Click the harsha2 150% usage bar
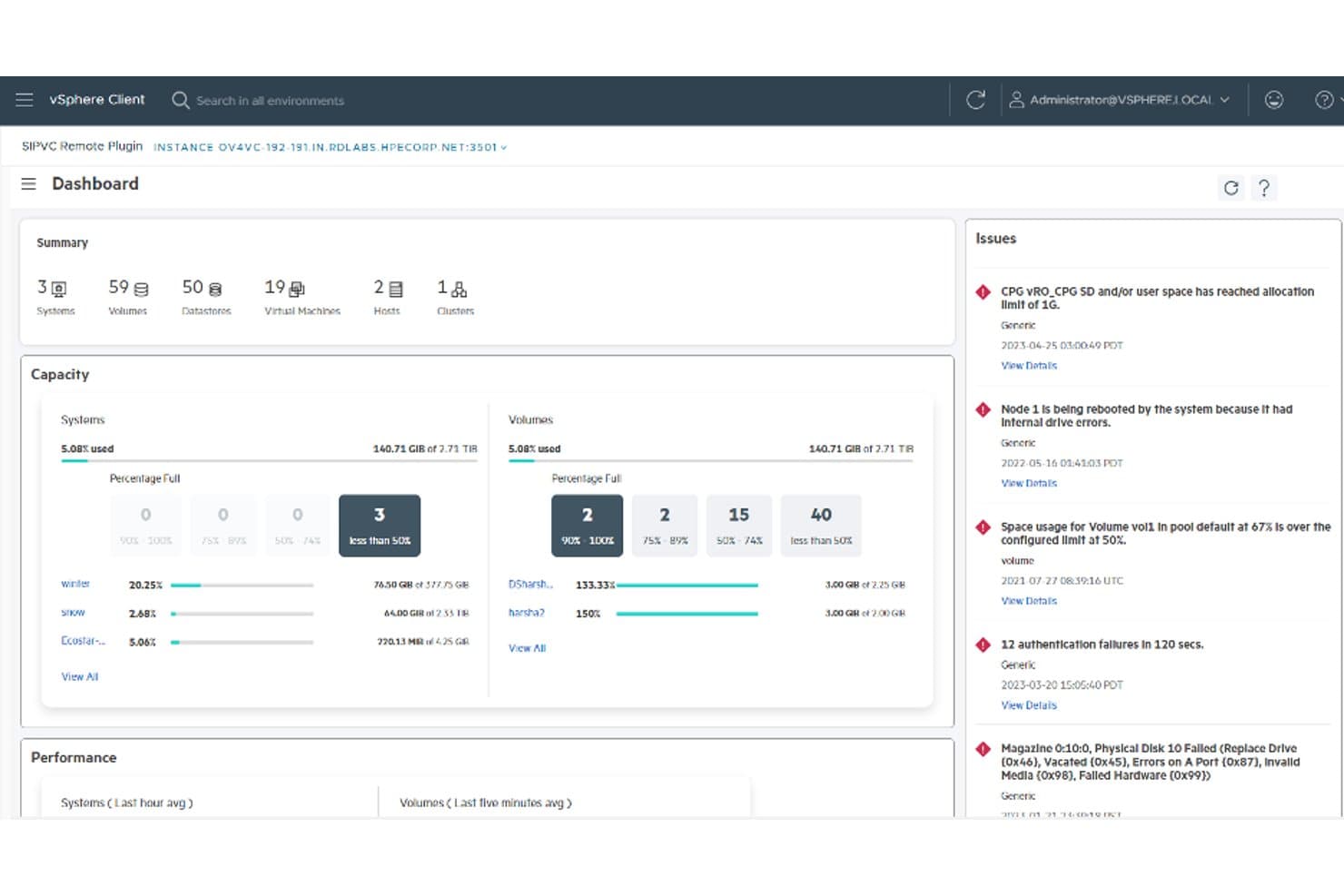The height and width of the screenshot is (896, 1344). click(x=687, y=614)
